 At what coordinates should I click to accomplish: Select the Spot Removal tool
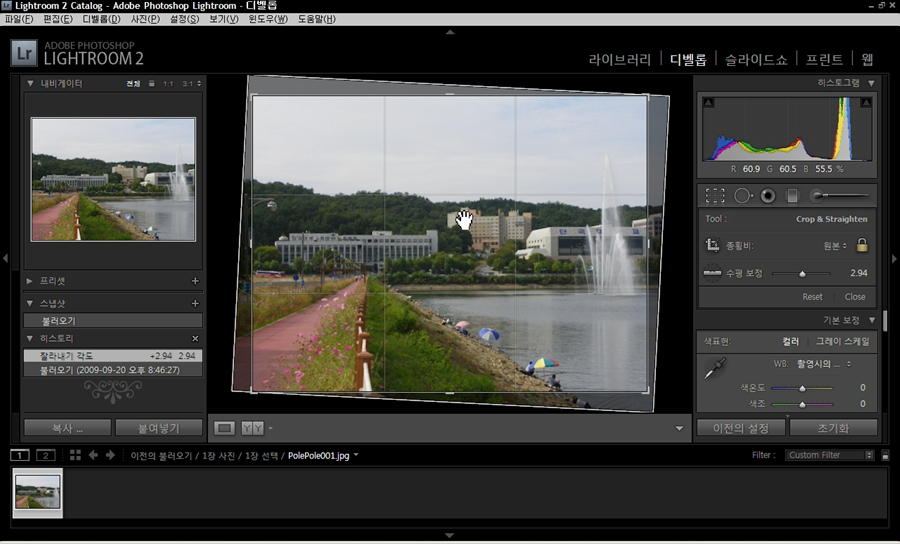pyautogui.click(x=742, y=196)
